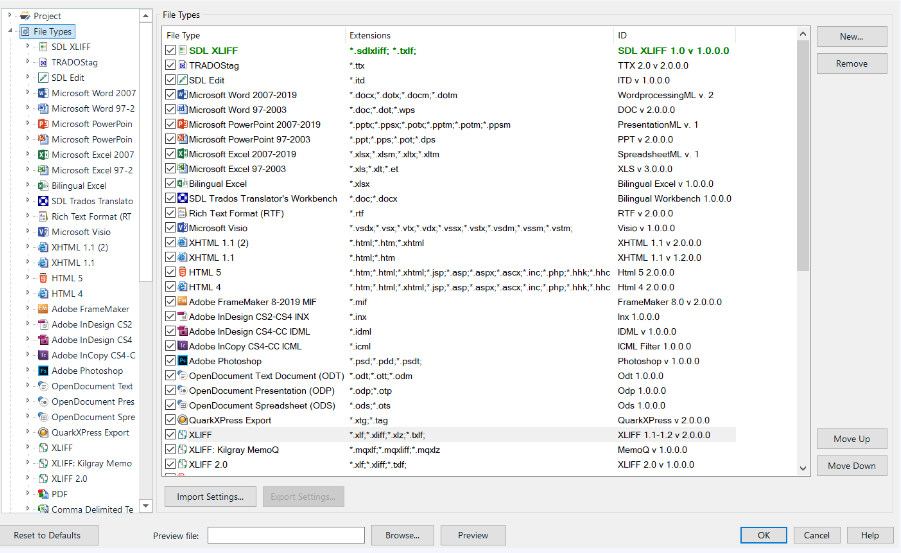Expand the HTML 5 tree node
The width and height of the screenshot is (901, 553).
click(x=28, y=278)
